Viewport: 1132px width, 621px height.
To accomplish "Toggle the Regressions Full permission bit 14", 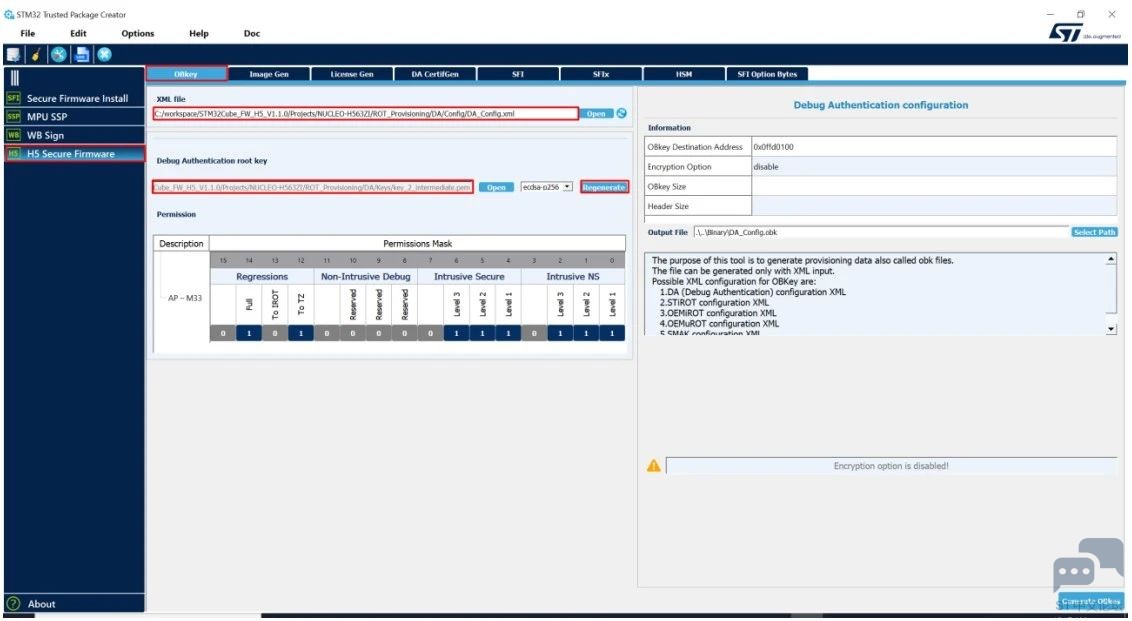I will click(x=249, y=334).
